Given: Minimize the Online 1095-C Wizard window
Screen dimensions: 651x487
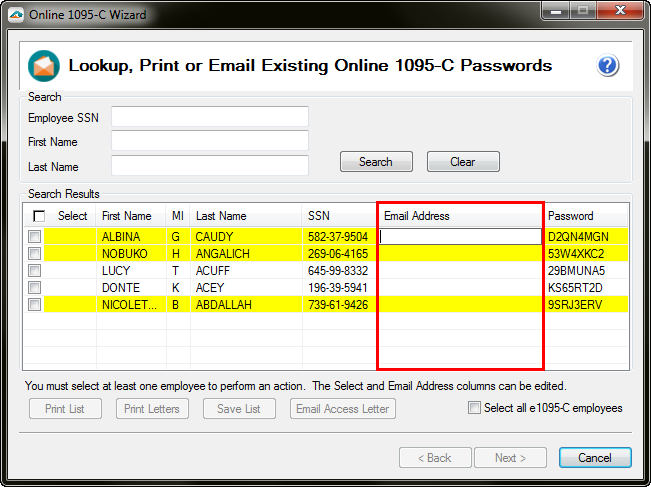Looking at the screenshot, I should point(556,11).
